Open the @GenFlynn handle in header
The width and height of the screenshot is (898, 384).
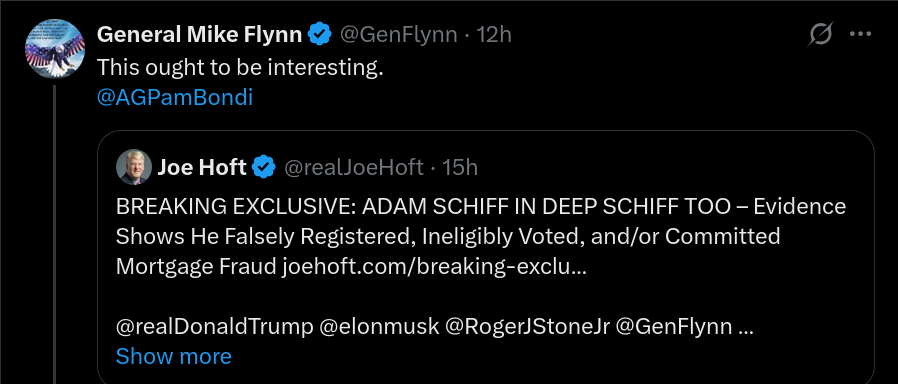(399, 35)
